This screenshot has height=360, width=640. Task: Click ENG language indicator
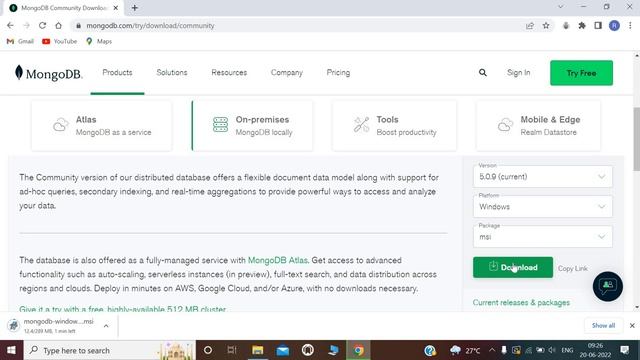(x=567, y=350)
